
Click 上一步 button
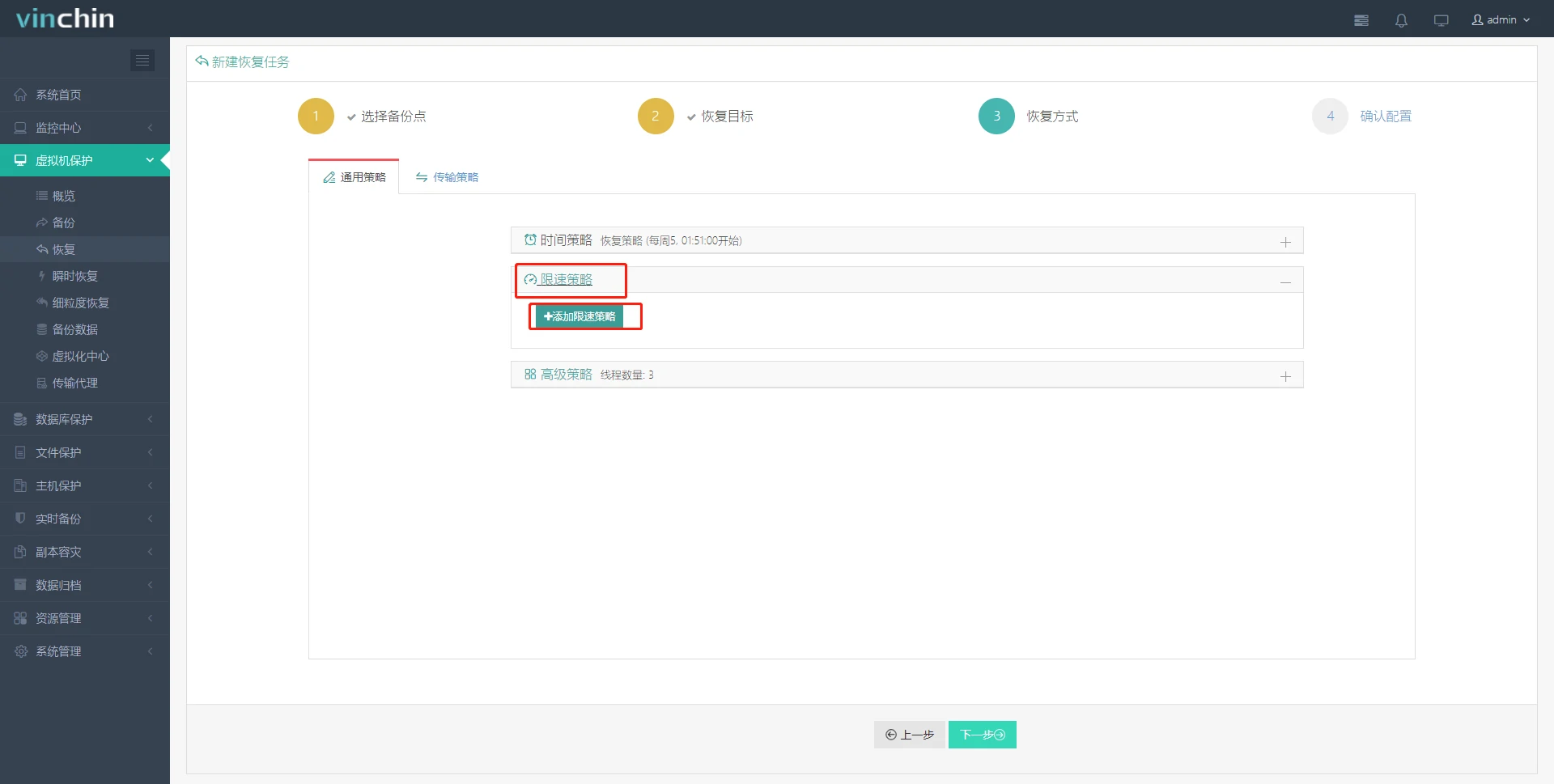[910, 735]
